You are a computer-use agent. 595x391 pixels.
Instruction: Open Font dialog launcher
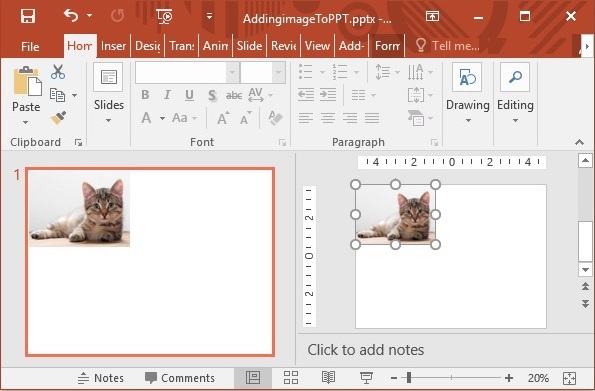[282, 142]
